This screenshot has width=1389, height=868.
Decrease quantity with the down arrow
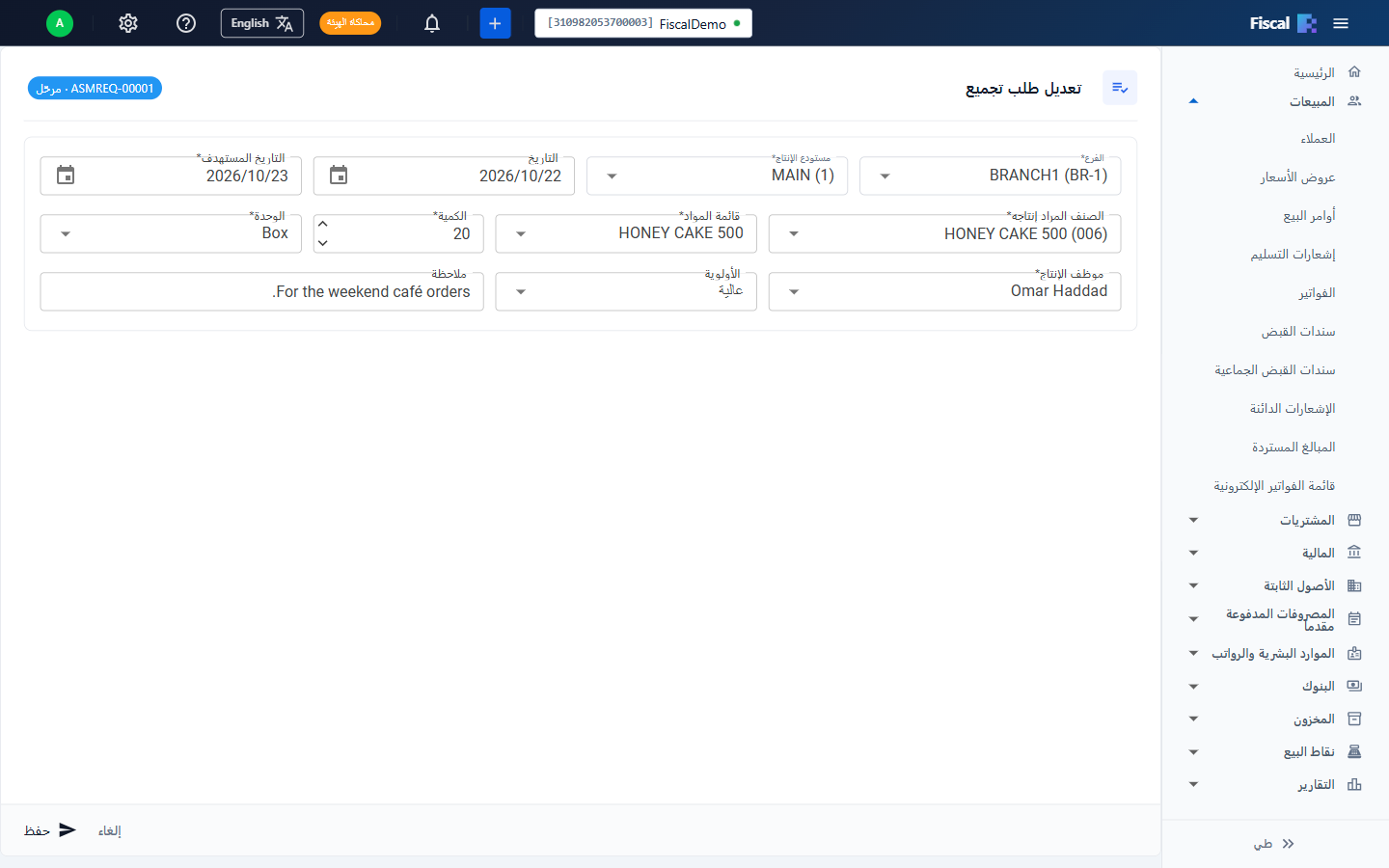pyautogui.click(x=323, y=243)
